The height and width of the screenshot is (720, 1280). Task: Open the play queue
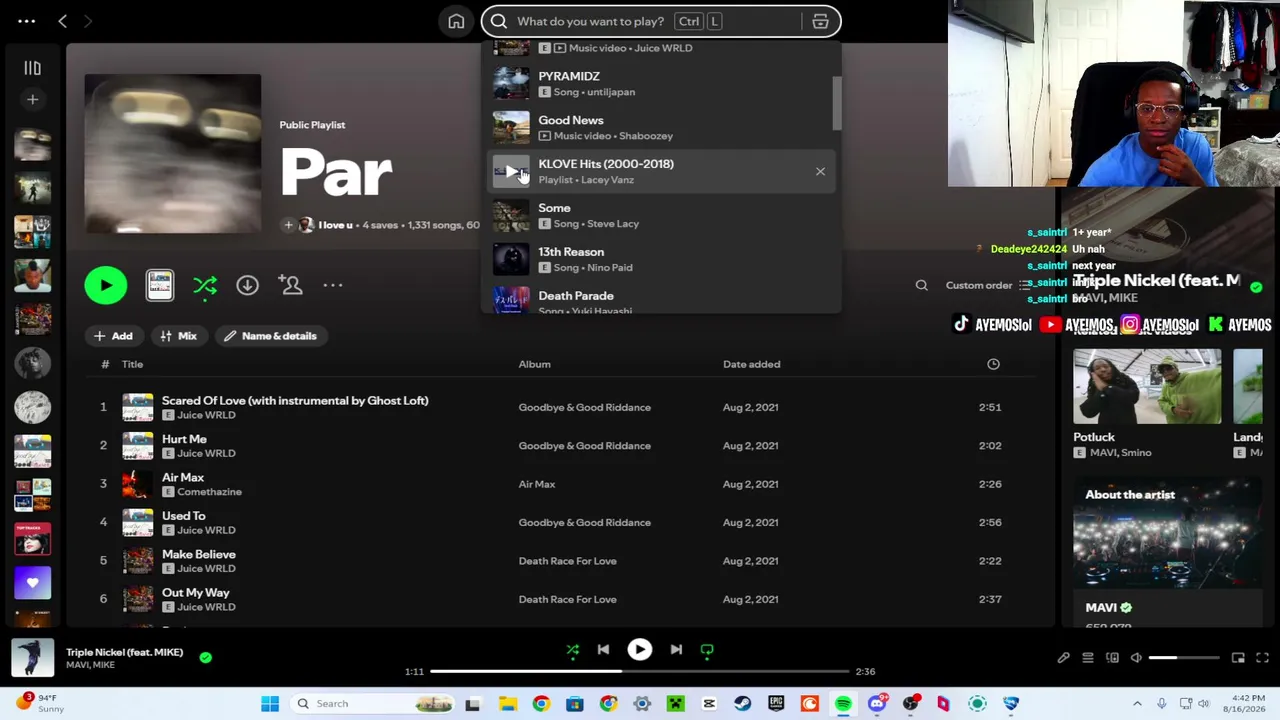pos(1087,658)
